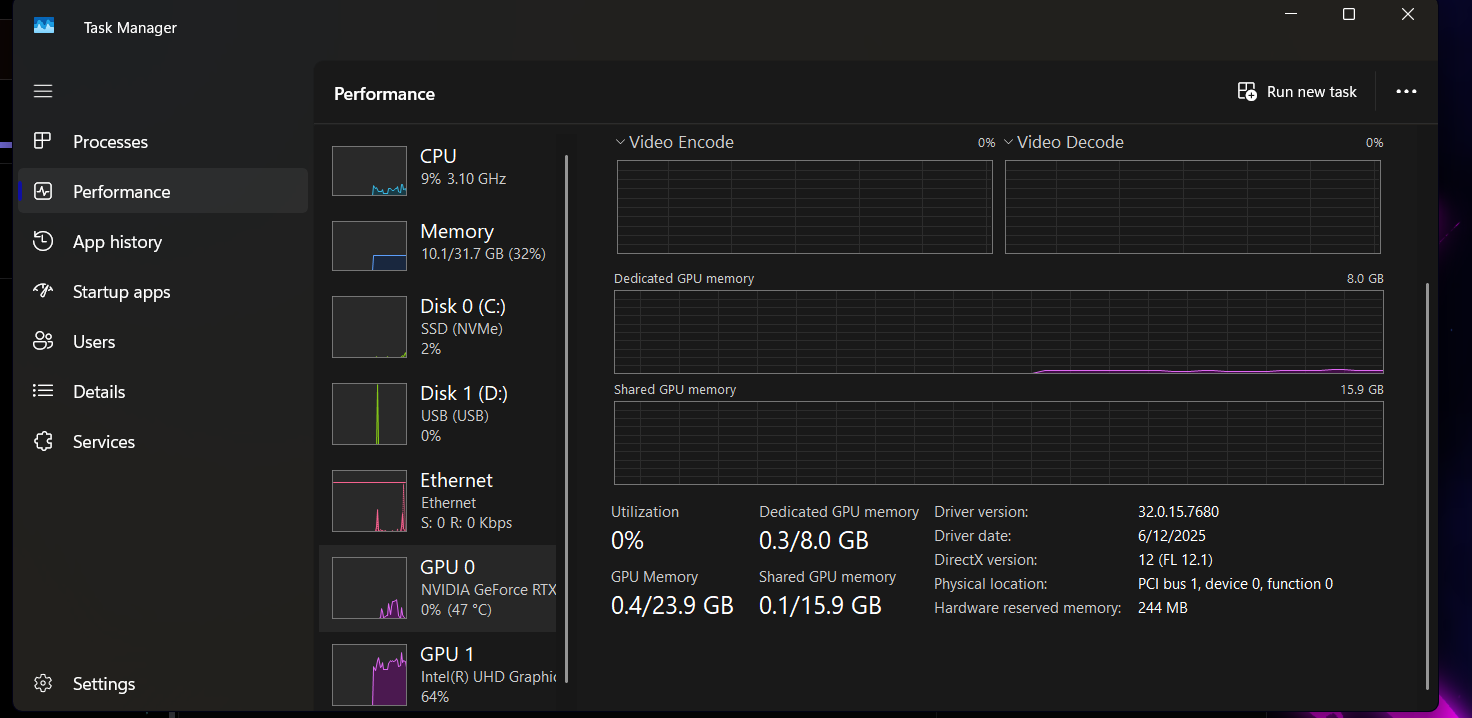Select the Users people icon

[42, 342]
